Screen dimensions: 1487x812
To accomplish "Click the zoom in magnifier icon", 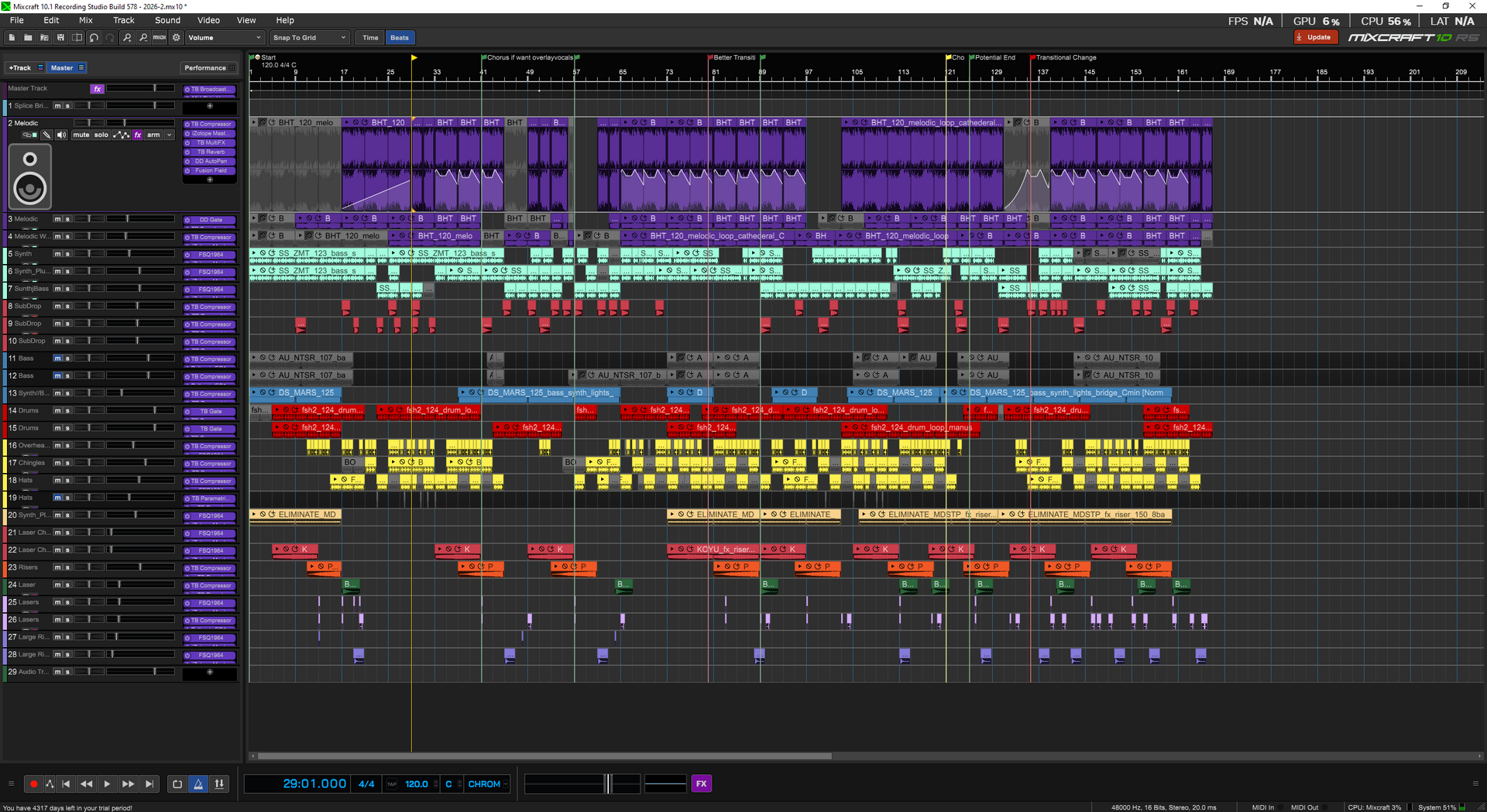I will 127,38.
